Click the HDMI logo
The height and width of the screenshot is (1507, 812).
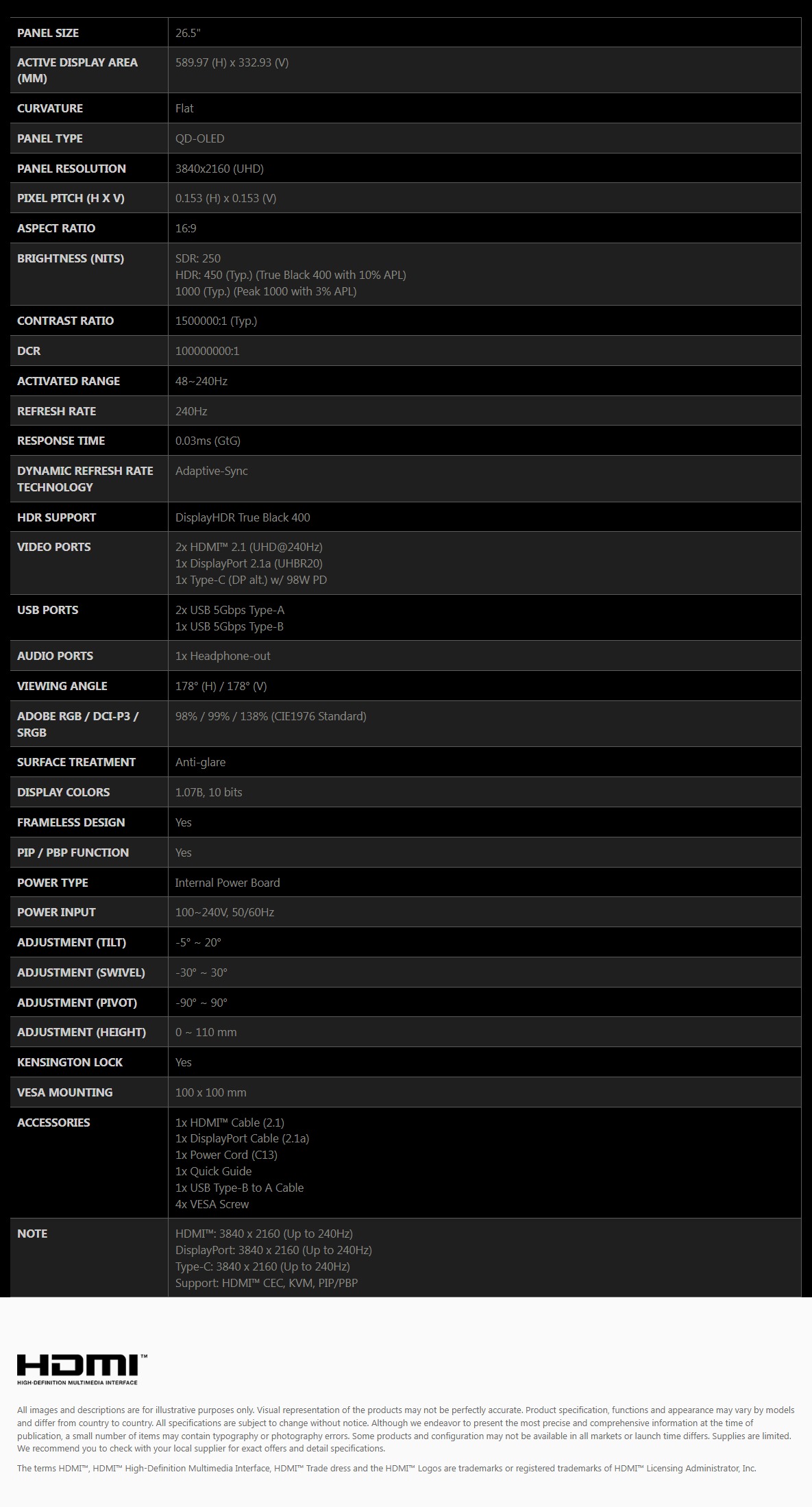tap(82, 1369)
